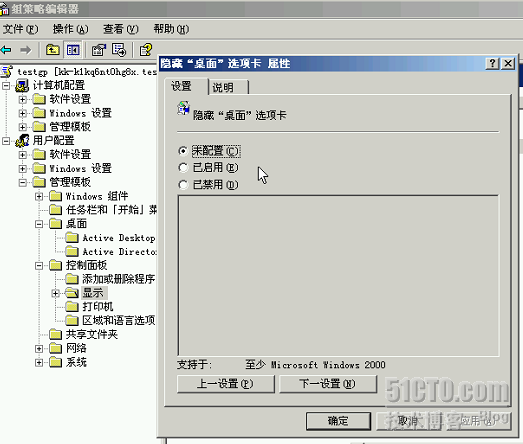Expand 软件设置 under 计算机配置
Screen dimensions: 523x444
[22, 99]
